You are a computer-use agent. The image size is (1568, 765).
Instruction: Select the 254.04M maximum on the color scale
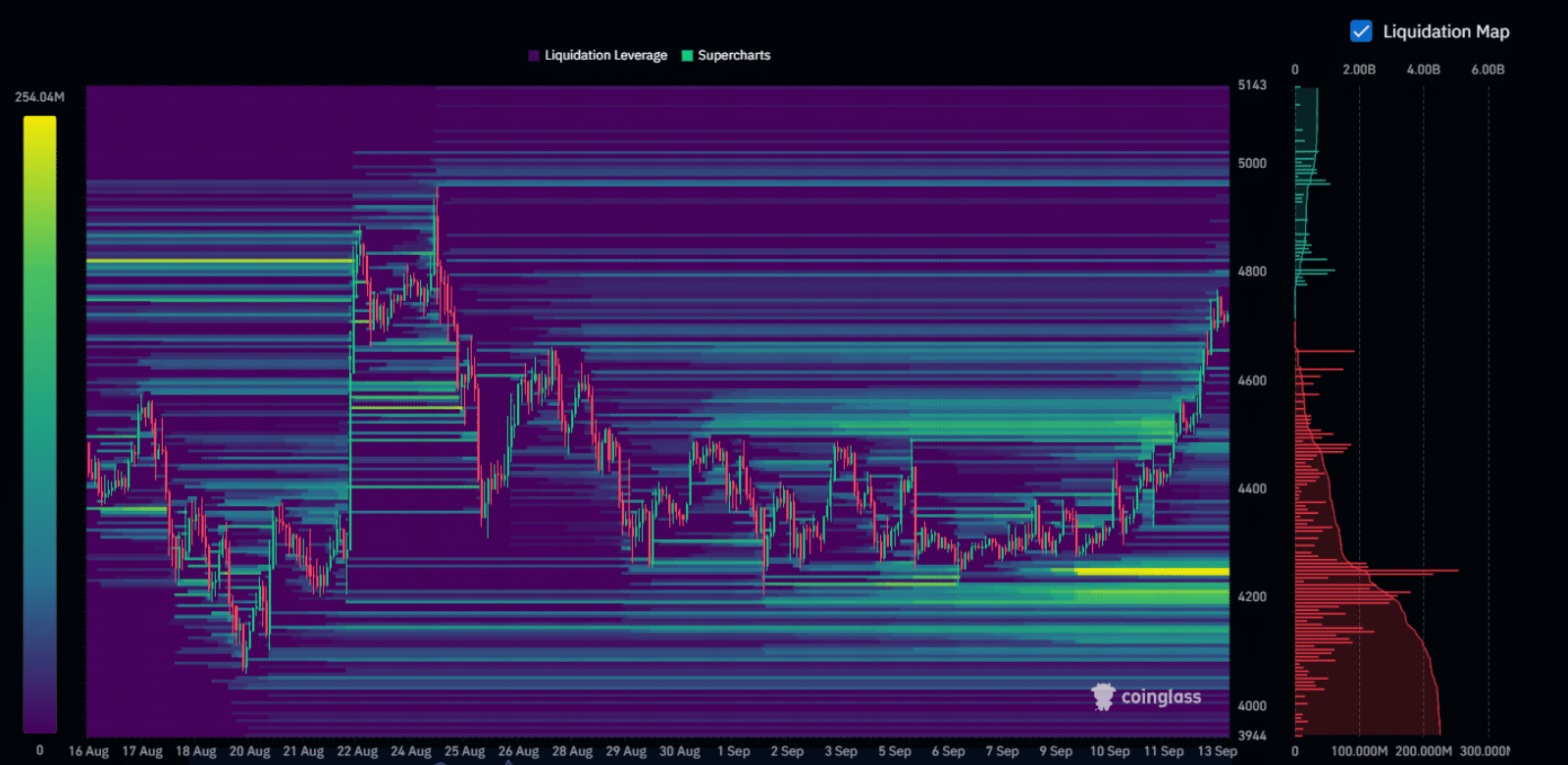[x=39, y=97]
